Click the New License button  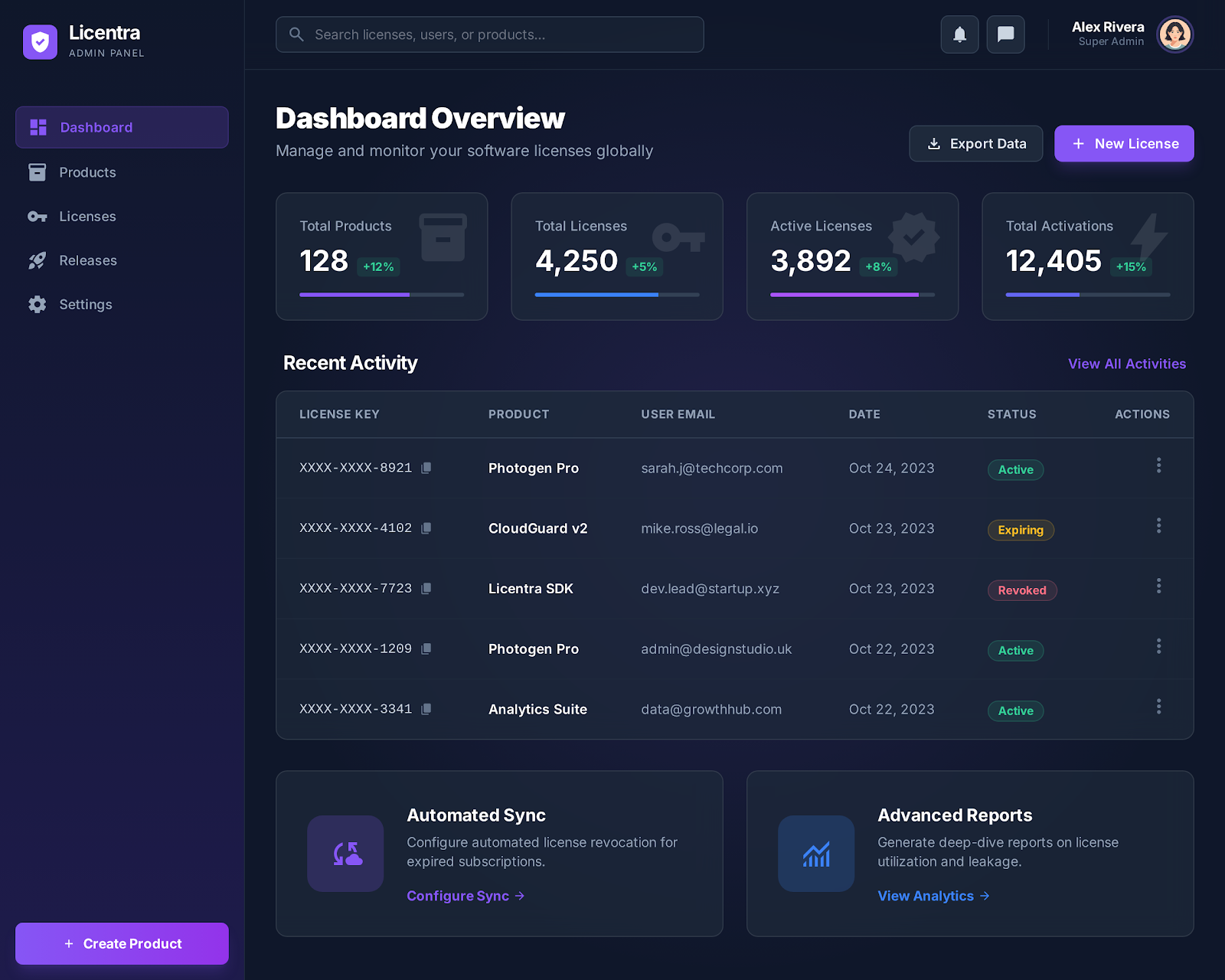click(x=1124, y=143)
